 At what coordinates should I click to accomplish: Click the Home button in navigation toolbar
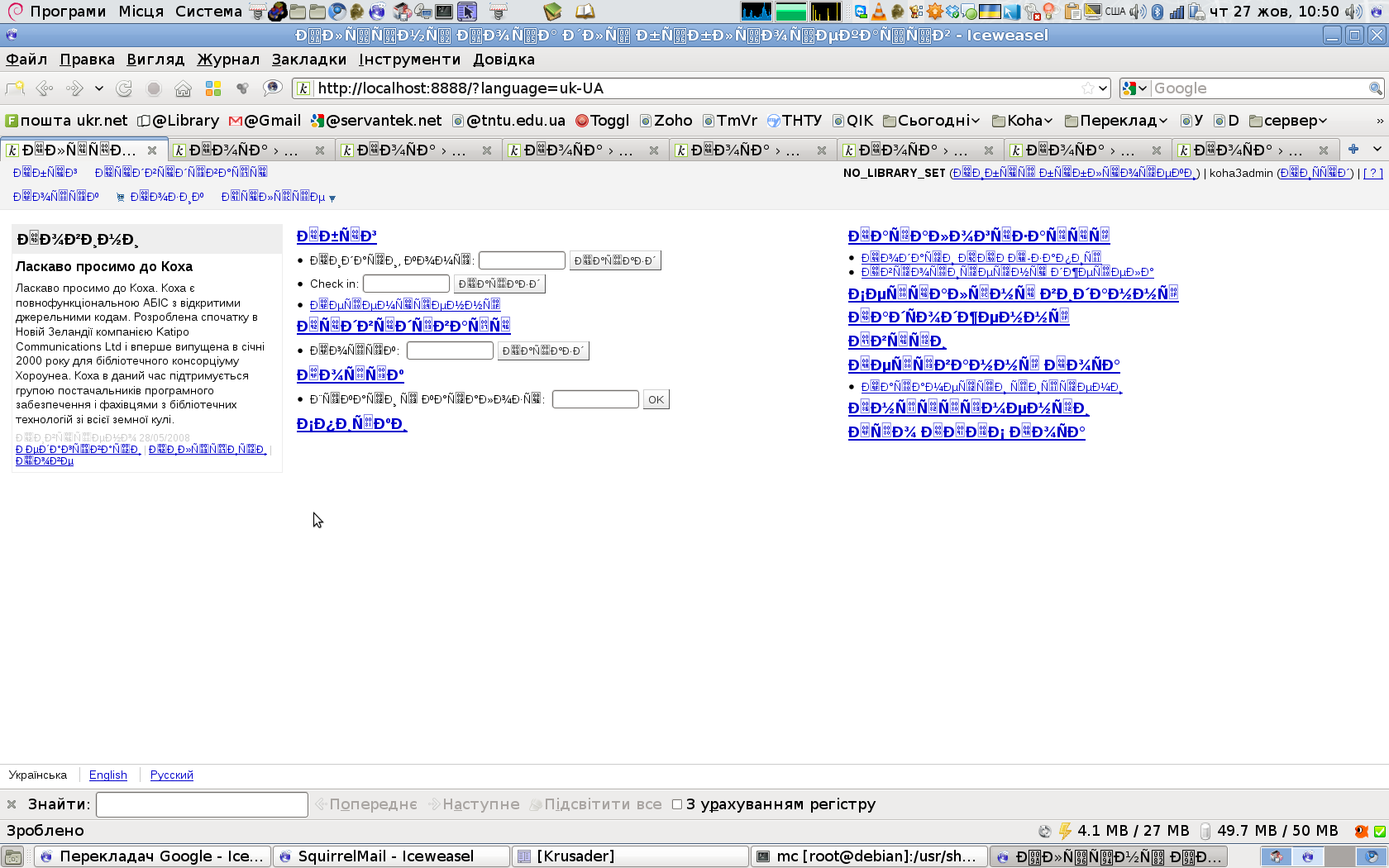pyautogui.click(x=183, y=88)
